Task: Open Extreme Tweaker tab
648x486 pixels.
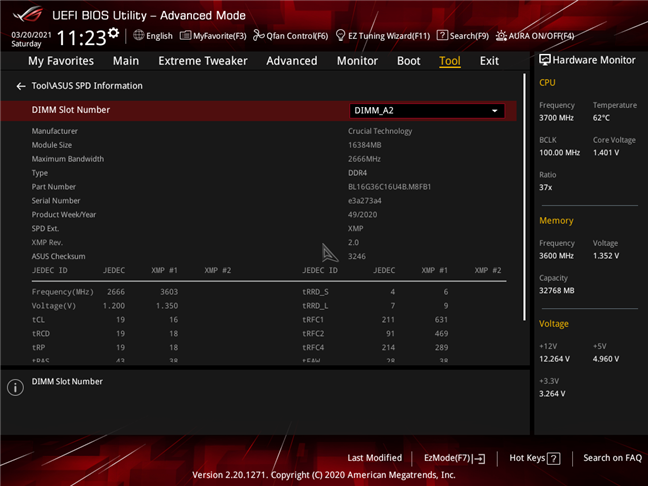Action: click(203, 61)
